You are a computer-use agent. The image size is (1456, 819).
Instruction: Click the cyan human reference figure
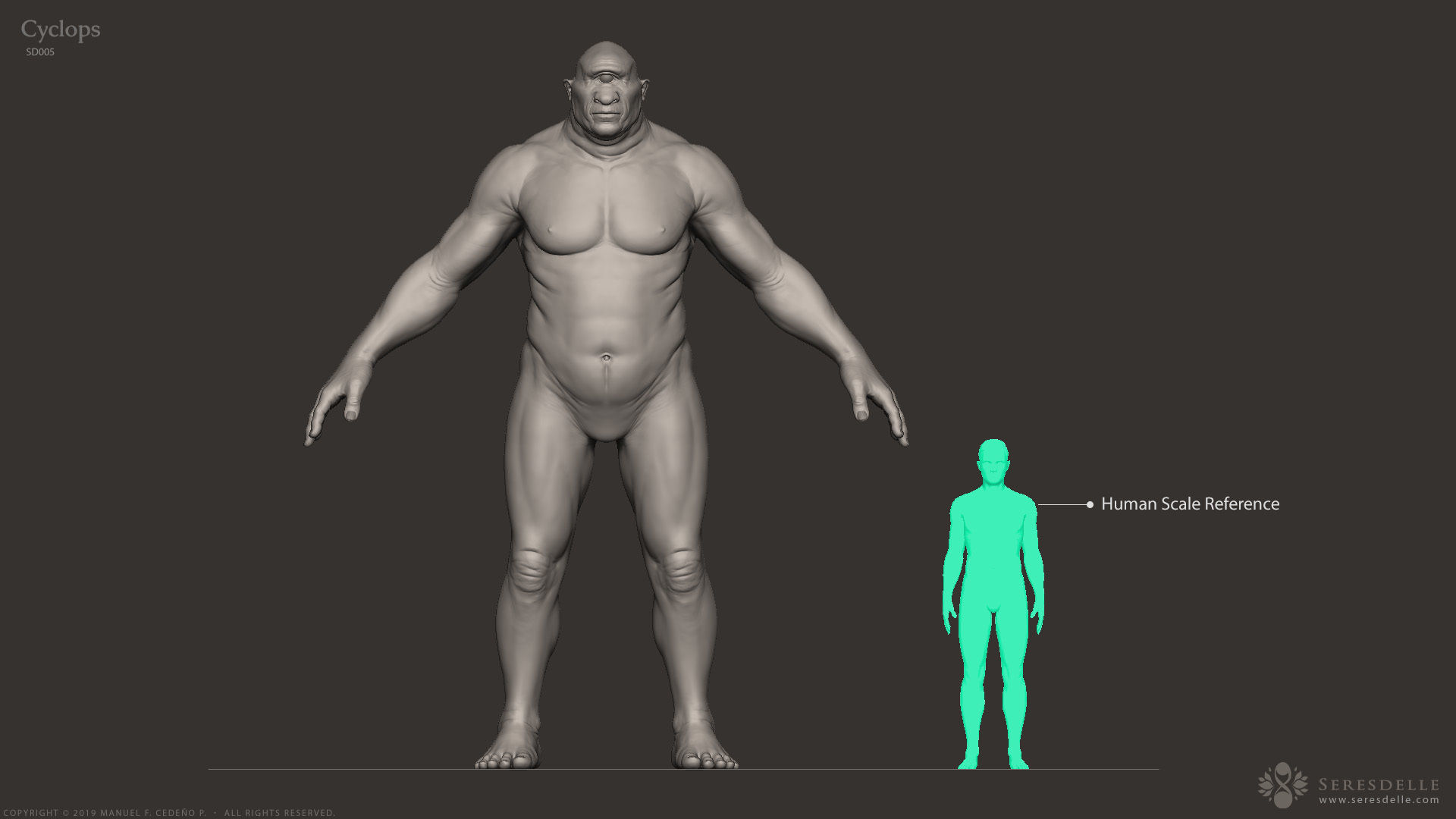click(993, 604)
